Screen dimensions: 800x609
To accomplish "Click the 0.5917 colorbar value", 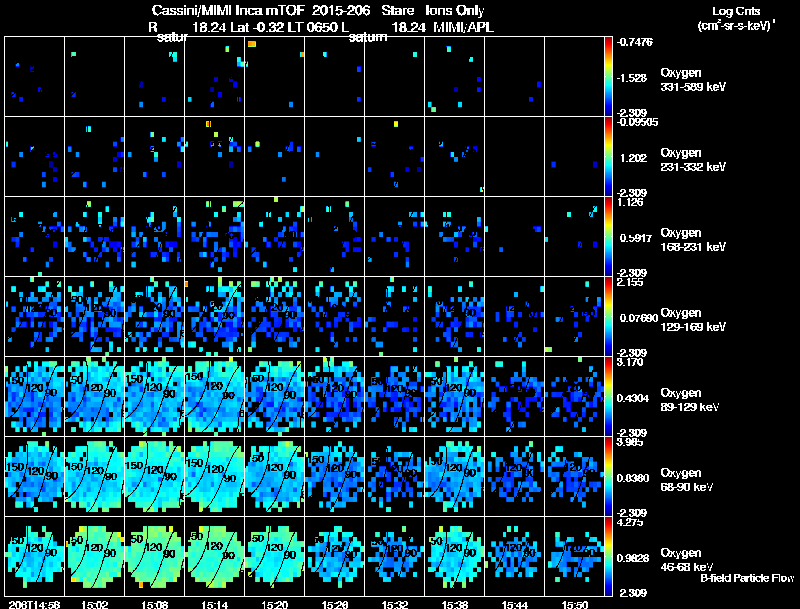I will [x=636, y=238].
